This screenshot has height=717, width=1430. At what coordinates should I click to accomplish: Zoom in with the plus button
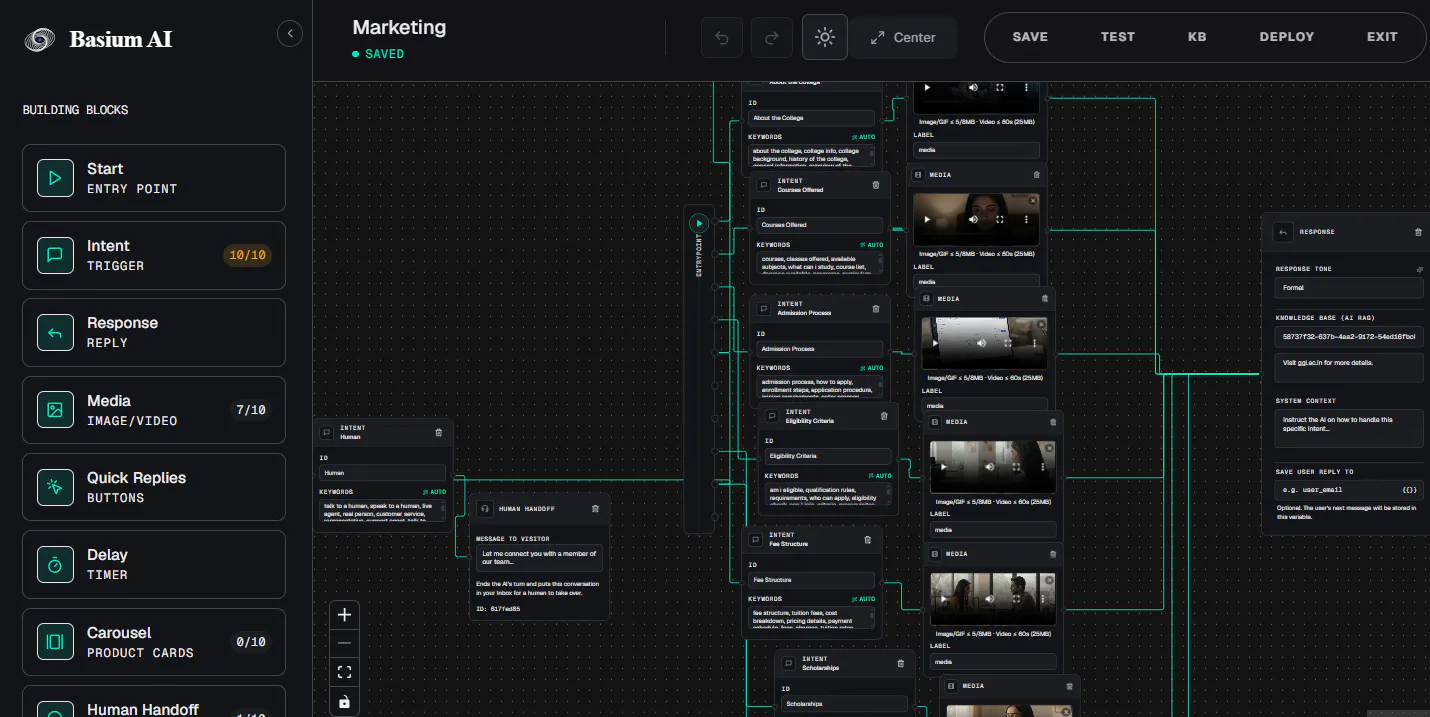click(x=344, y=615)
